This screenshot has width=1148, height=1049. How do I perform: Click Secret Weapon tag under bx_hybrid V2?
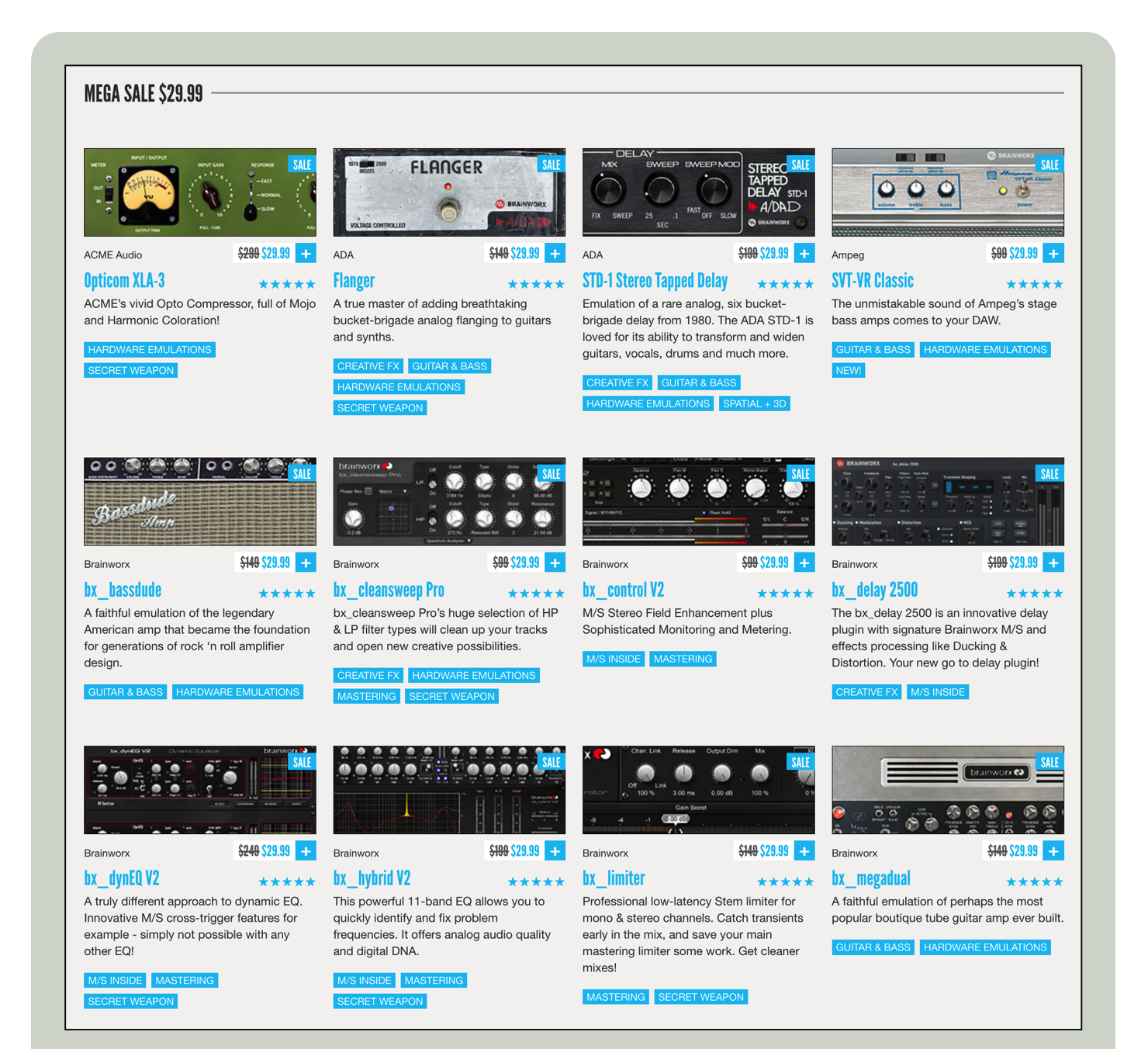(380, 1002)
